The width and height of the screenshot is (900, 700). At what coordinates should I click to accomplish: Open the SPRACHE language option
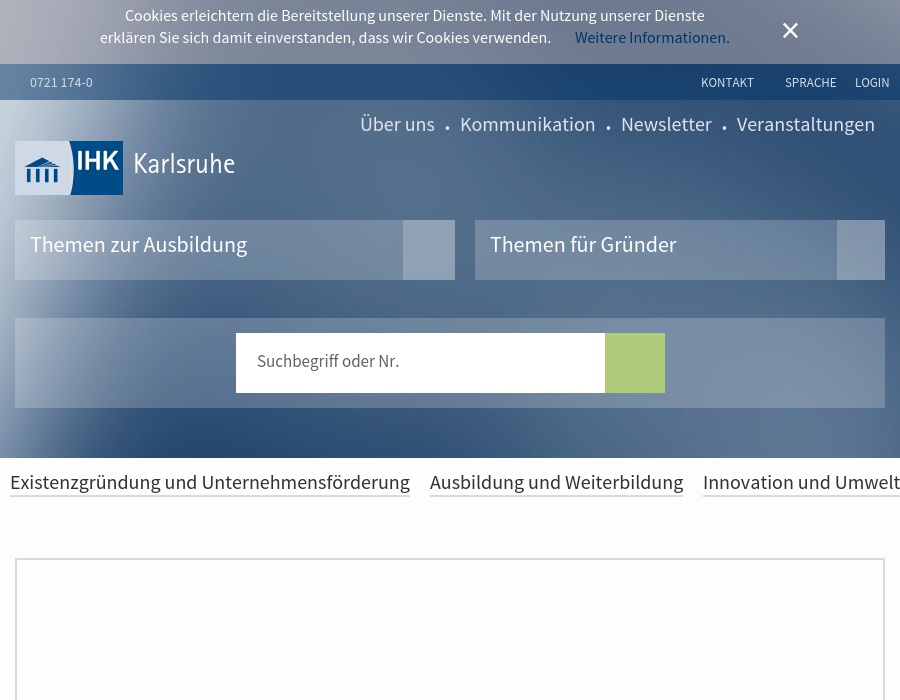click(x=810, y=82)
